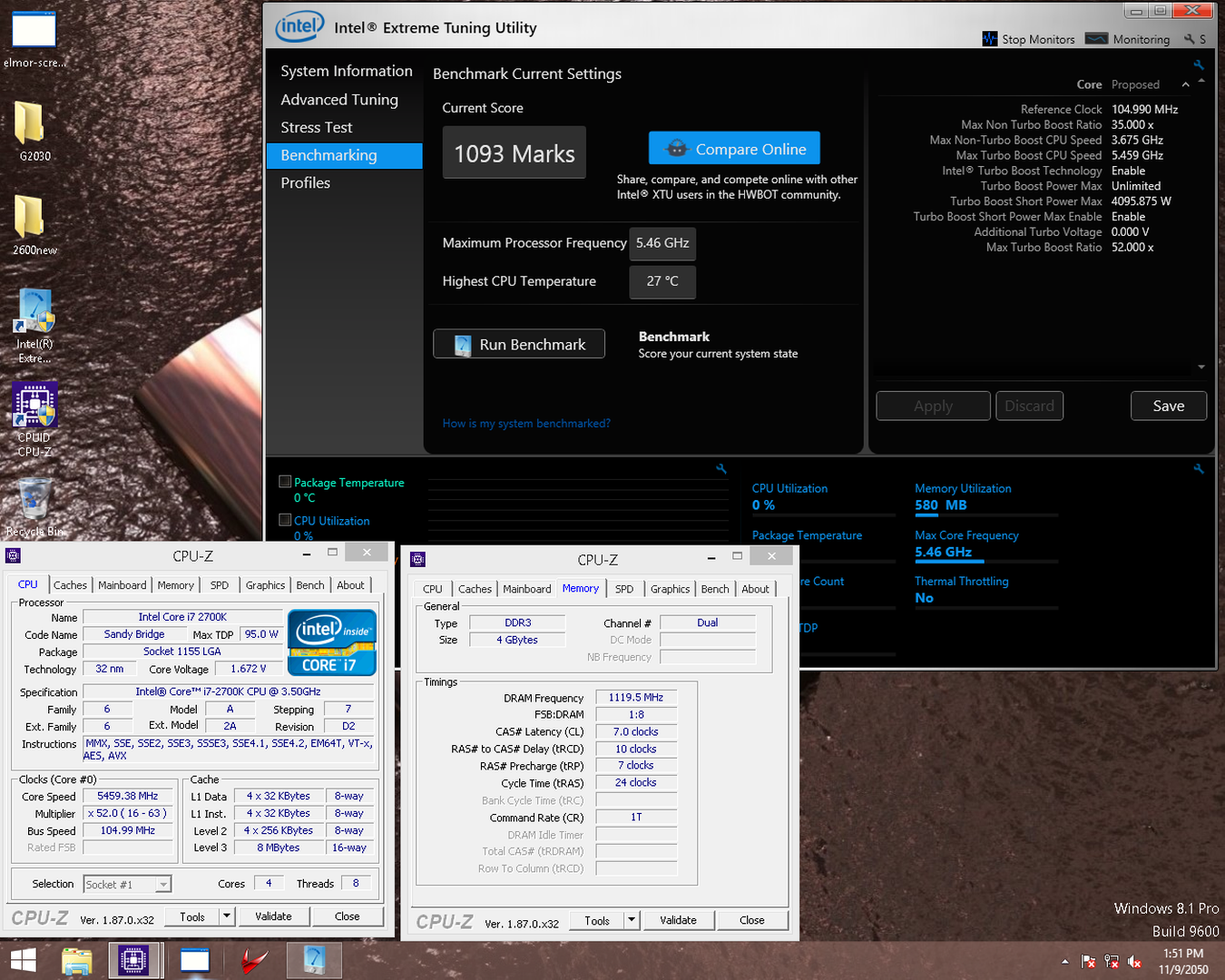This screenshot has height=980, width=1225.
Task: Open Advanced Tuning section
Action: click(x=339, y=99)
